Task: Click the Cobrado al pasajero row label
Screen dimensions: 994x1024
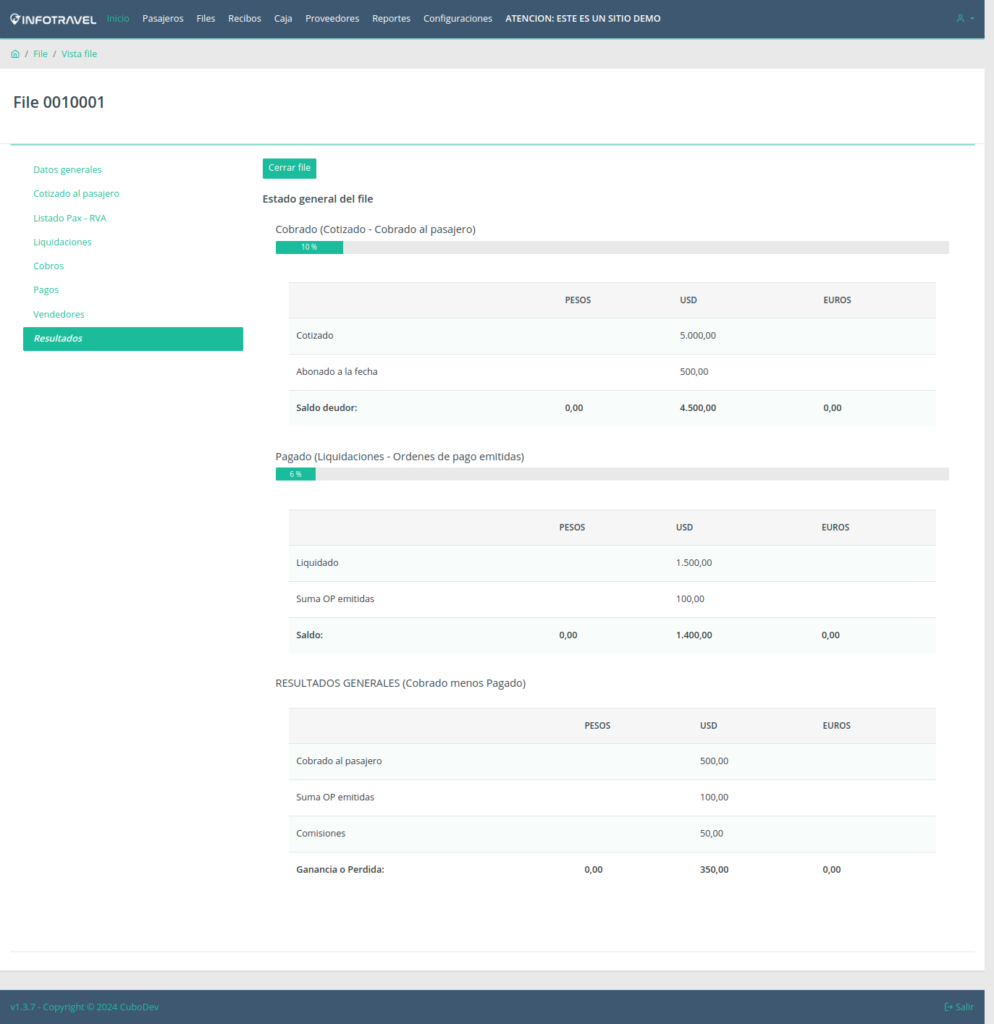Action: click(x=339, y=761)
